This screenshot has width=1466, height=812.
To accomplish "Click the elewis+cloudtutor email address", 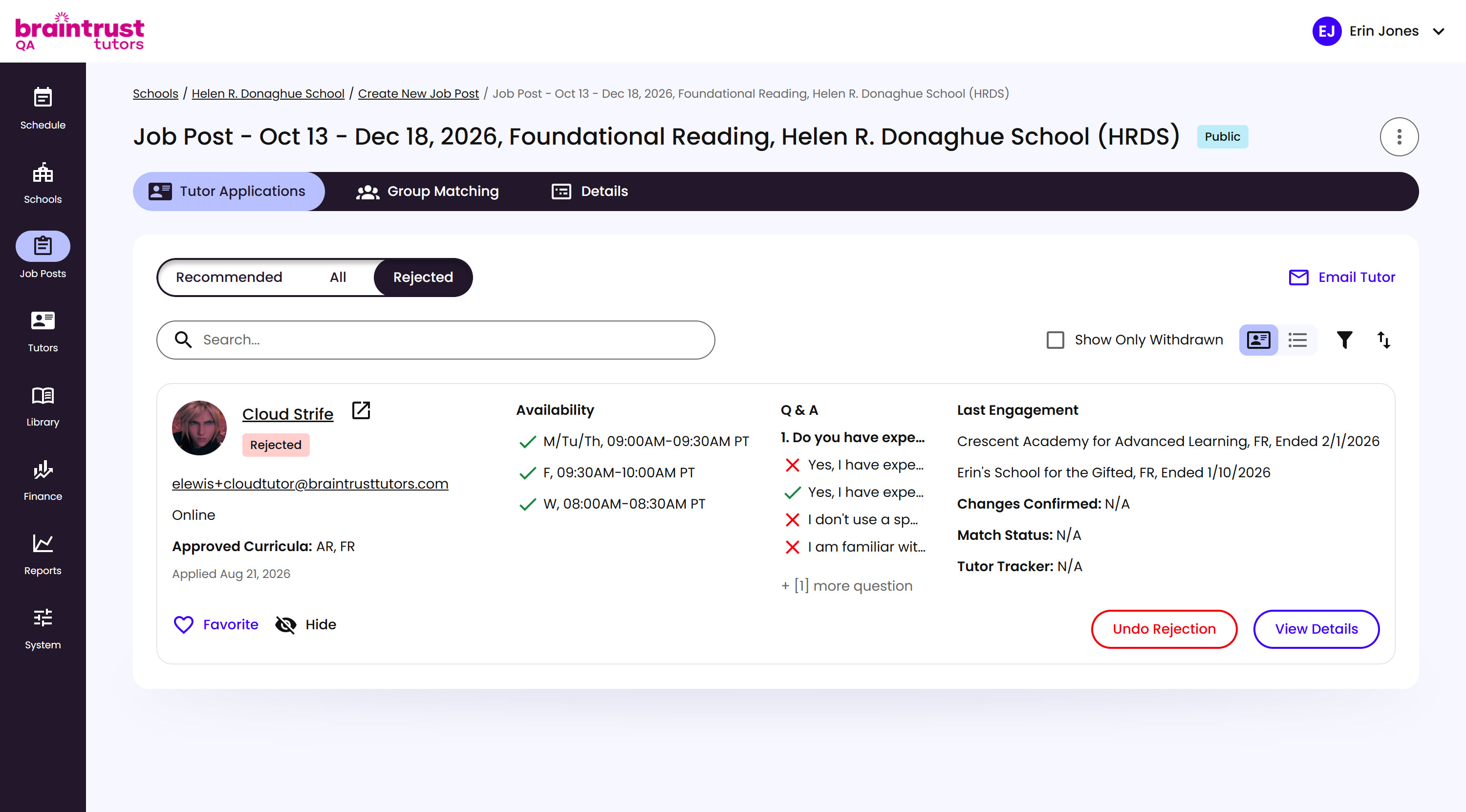I will pos(310,484).
